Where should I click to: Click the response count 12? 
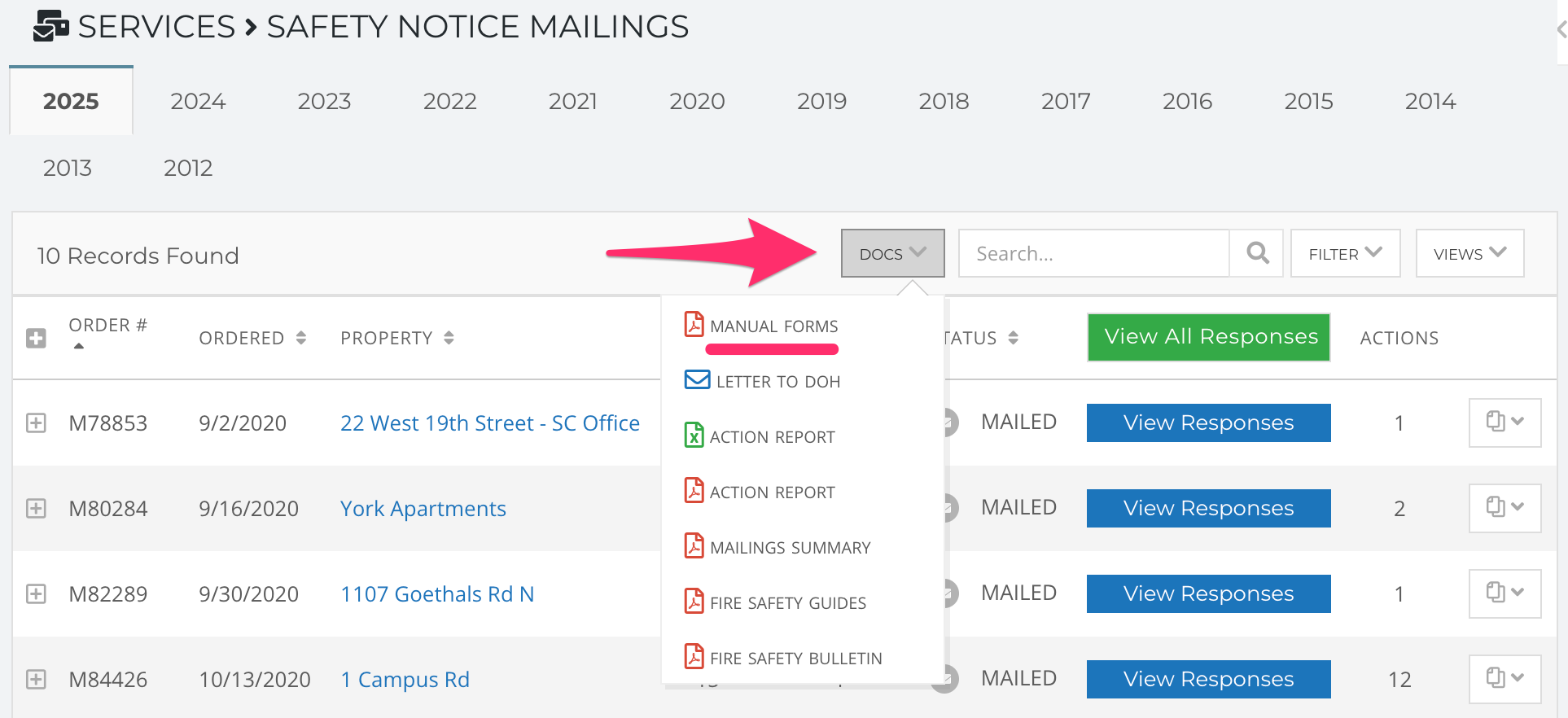click(x=1399, y=680)
